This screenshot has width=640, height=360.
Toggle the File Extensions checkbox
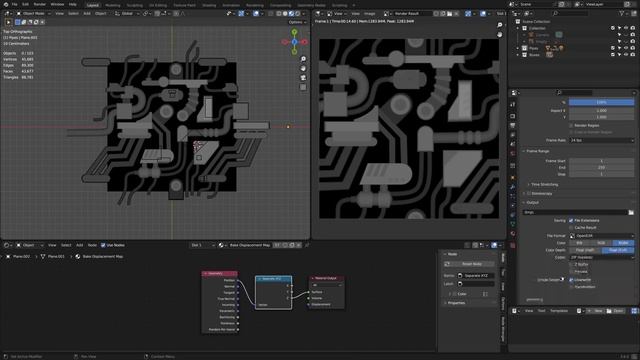pyautogui.click(x=571, y=220)
